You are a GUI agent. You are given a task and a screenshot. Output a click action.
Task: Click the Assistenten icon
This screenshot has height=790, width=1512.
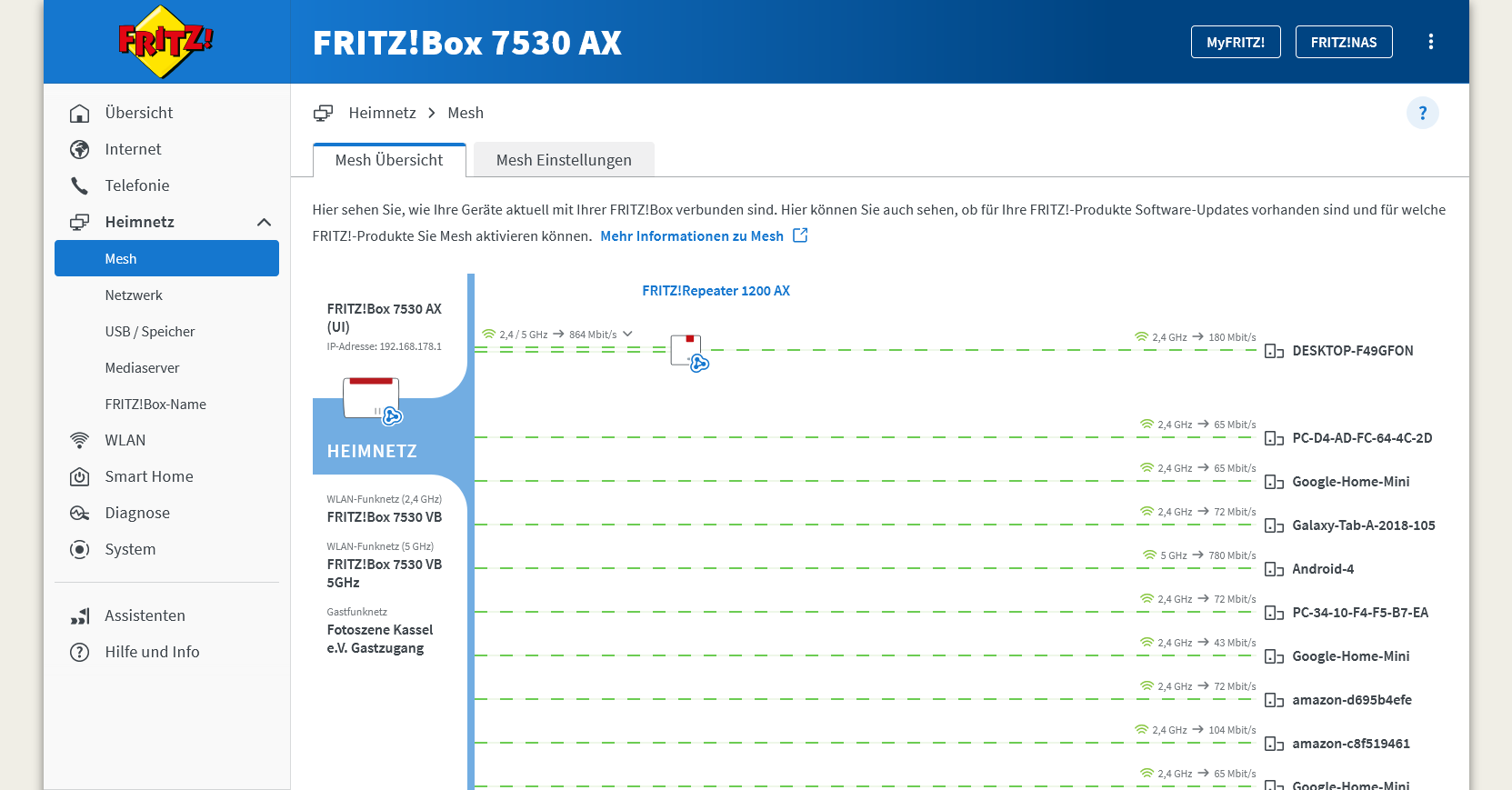pos(80,615)
